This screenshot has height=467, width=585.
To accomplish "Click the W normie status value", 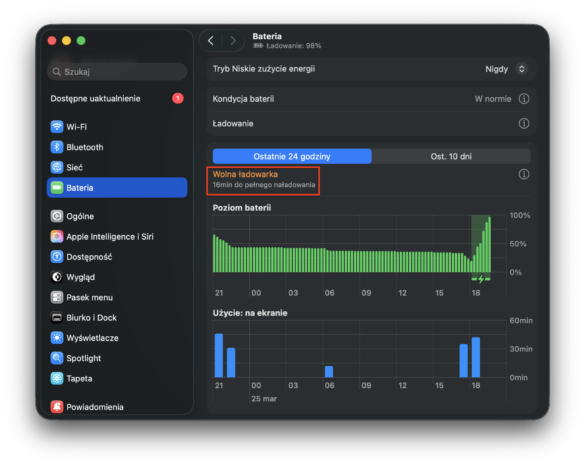I will 492,99.
